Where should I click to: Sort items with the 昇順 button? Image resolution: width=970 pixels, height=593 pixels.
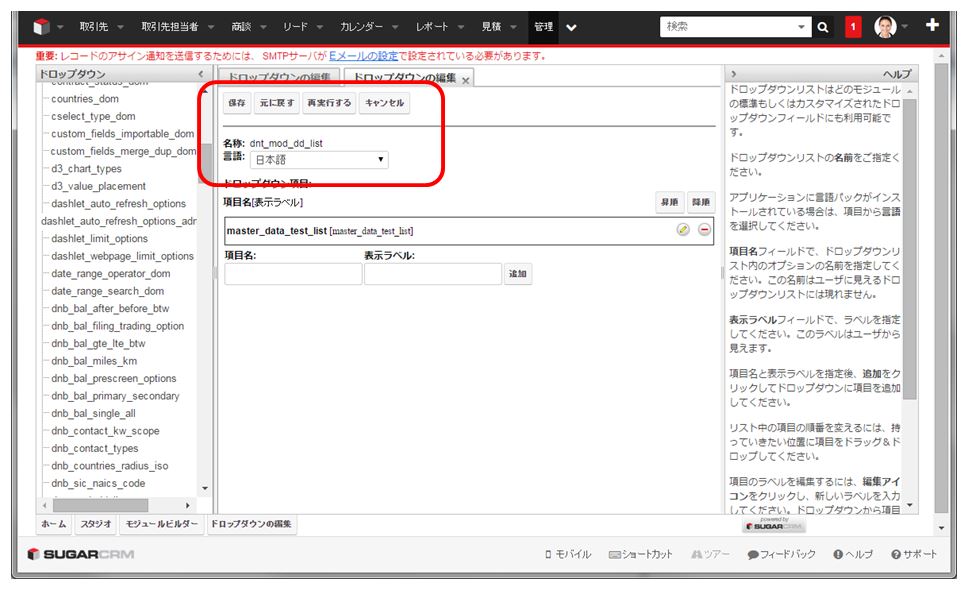[669, 202]
